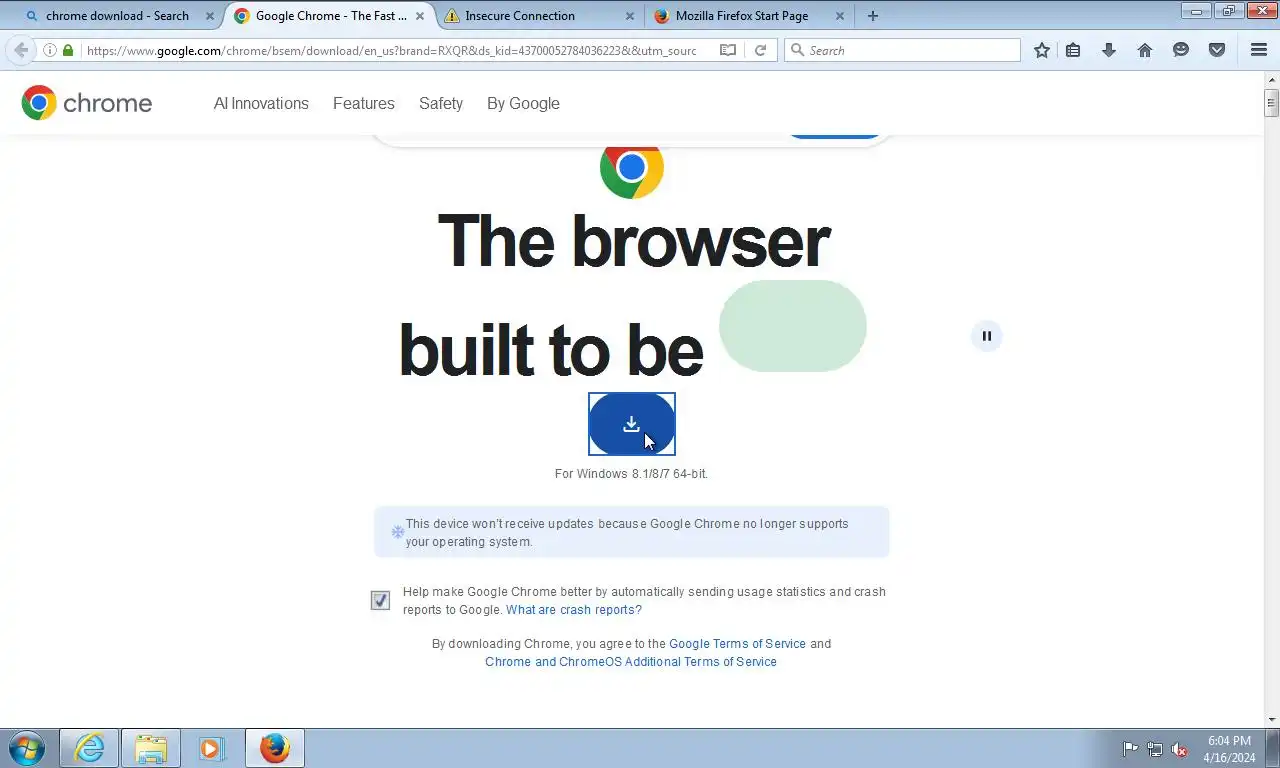
Task: Show bookmarks list icon
Action: [x=1073, y=50]
